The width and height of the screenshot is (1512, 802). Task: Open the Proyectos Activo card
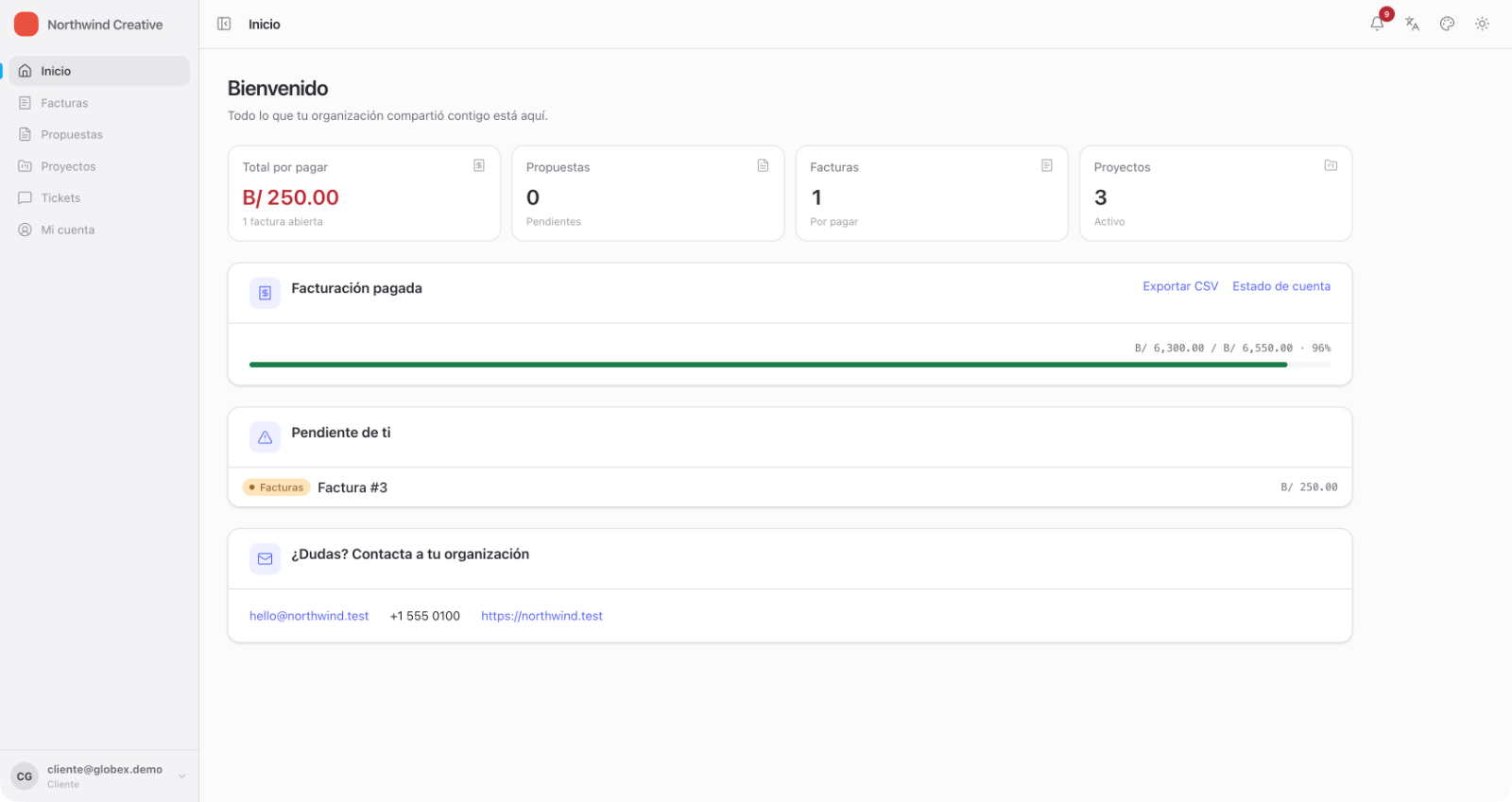point(1216,194)
